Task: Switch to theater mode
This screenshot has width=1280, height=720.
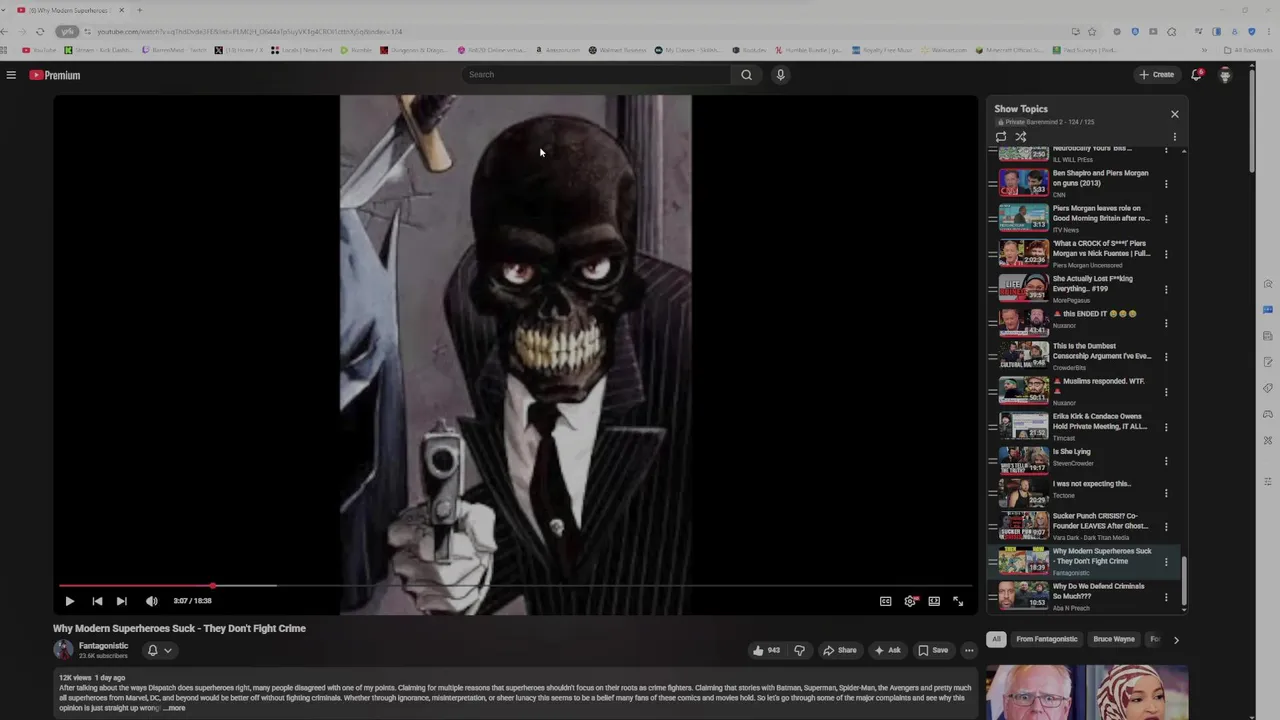Action: tap(934, 601)
